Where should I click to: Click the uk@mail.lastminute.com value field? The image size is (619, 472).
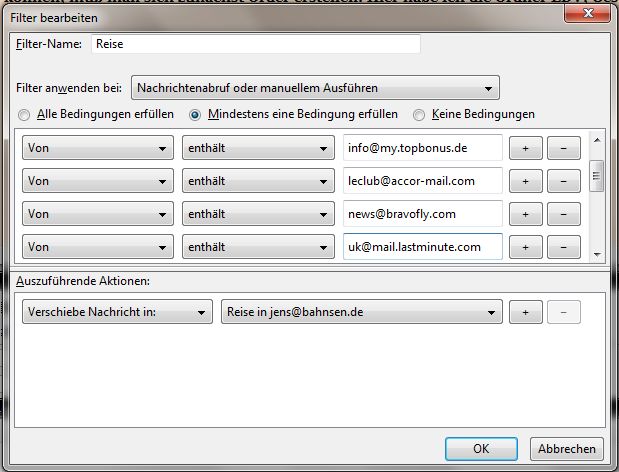click(423, 247)
